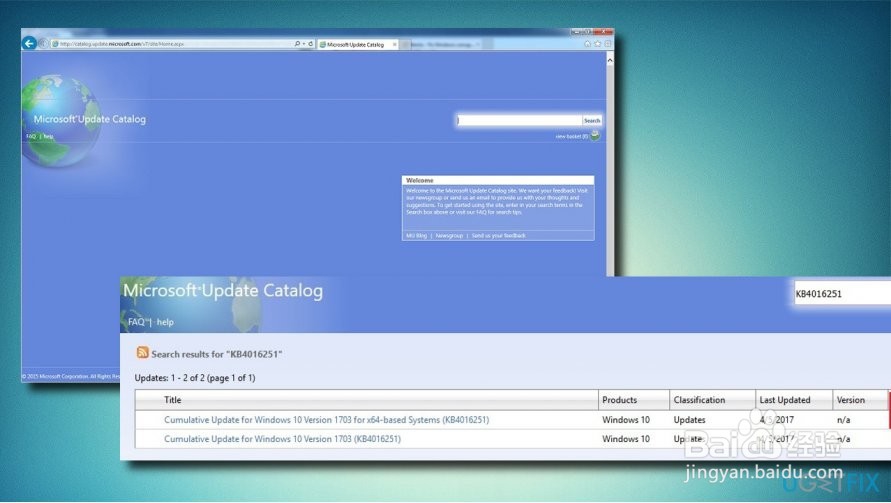Screen dimensions: 891x503
Task: Click the search field containing KB4016251
Action: point(842,294)
